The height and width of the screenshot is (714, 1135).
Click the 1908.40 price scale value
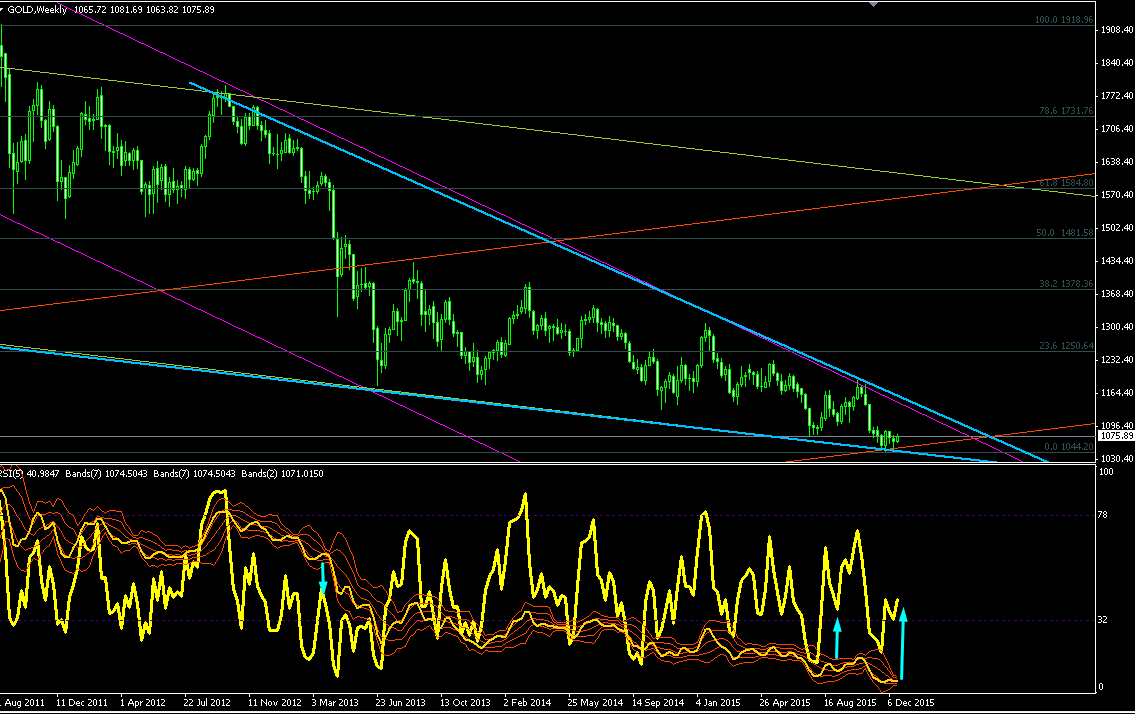point(1117,30)
